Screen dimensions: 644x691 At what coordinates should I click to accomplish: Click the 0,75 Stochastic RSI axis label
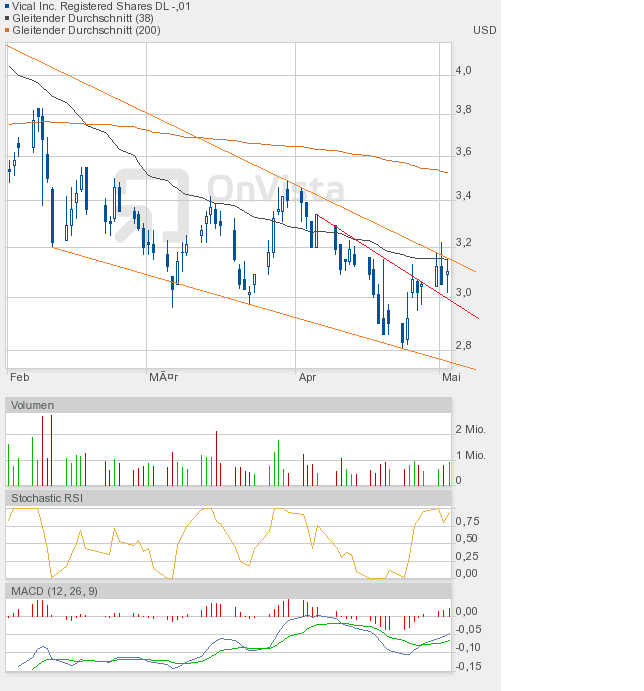[466, 521]
